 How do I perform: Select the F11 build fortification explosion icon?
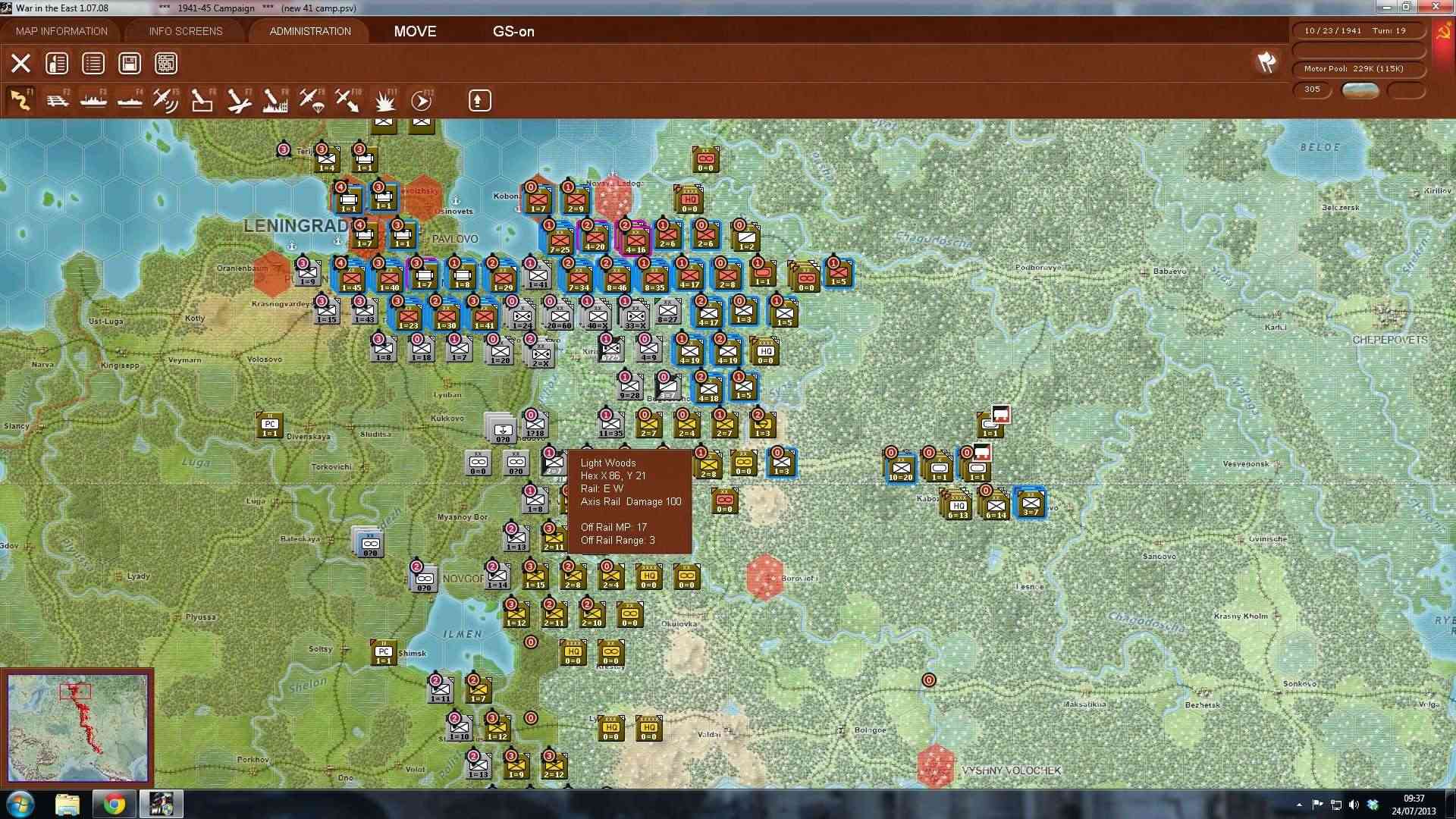tap(384, 100)
